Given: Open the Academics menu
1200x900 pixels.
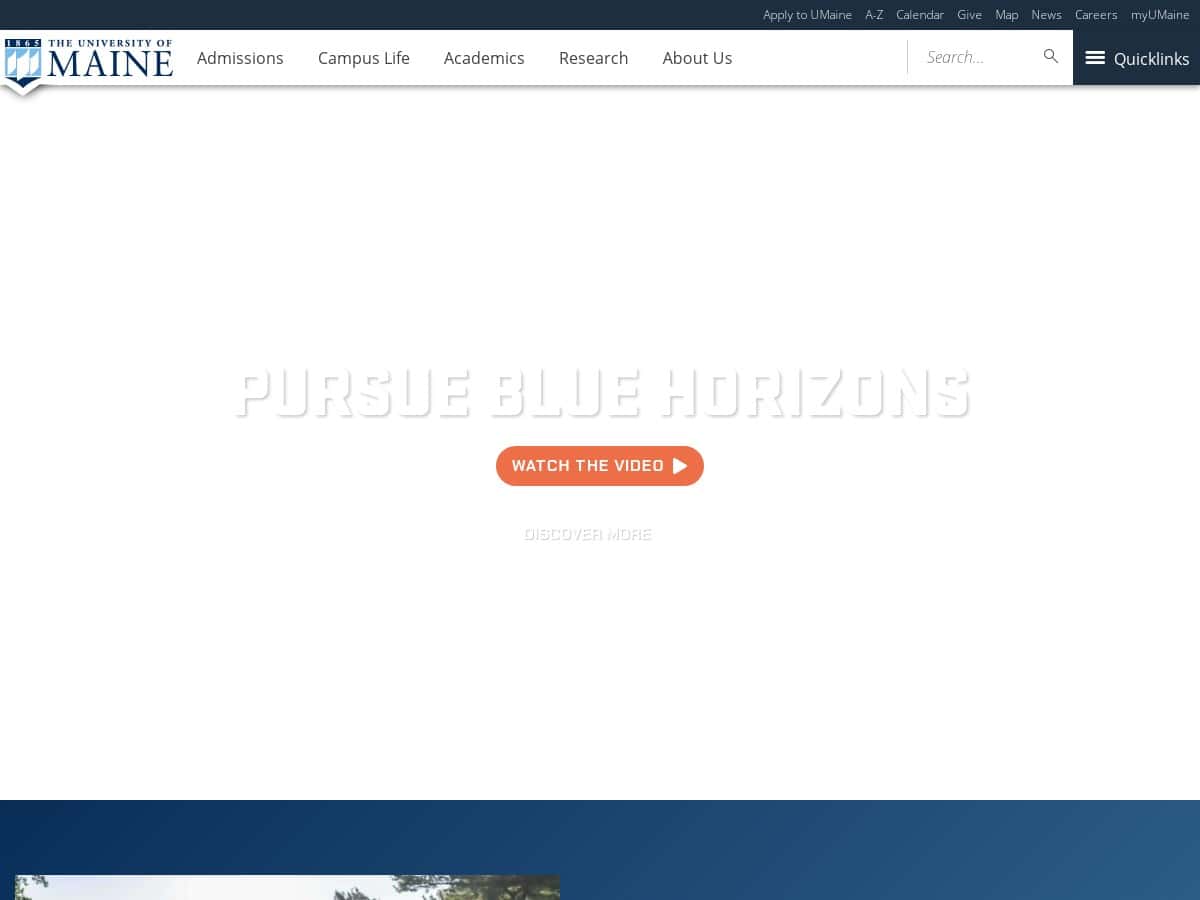Looking at the screenshot, I should (484, 58).
